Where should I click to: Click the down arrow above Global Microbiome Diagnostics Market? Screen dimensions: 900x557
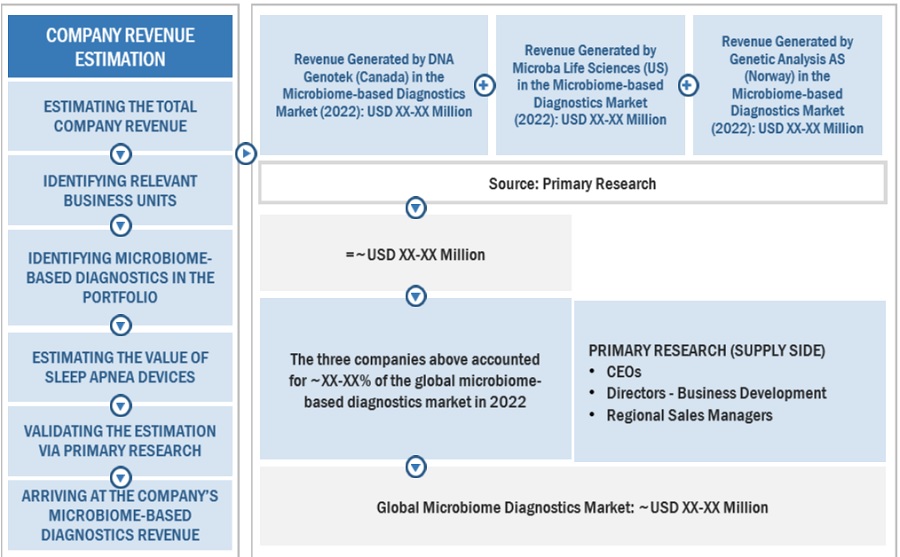[416, 467]
